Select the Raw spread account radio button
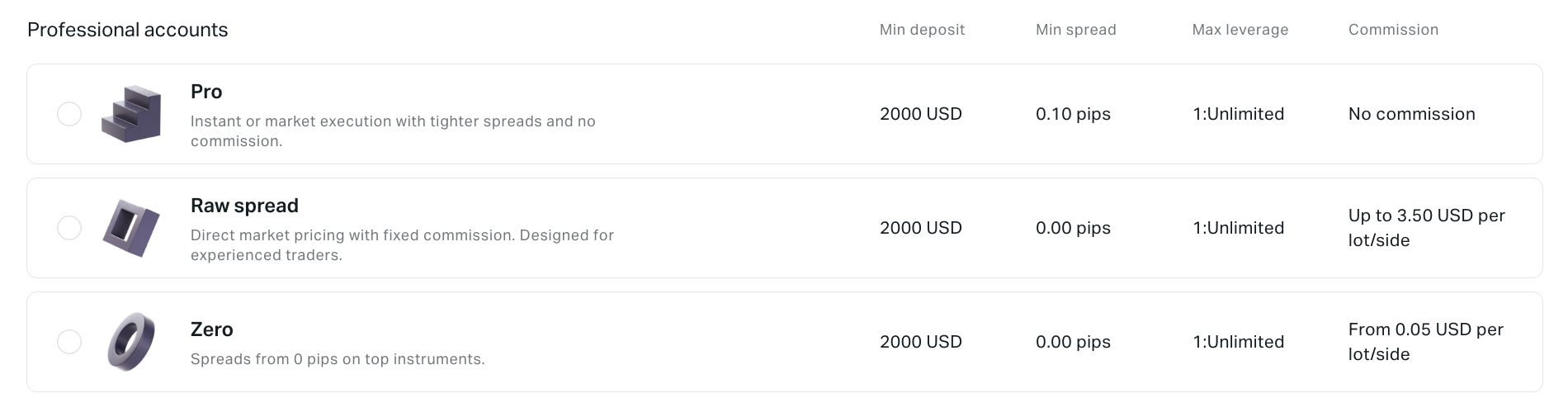The image size is (1568, 417). pos(69,228)
